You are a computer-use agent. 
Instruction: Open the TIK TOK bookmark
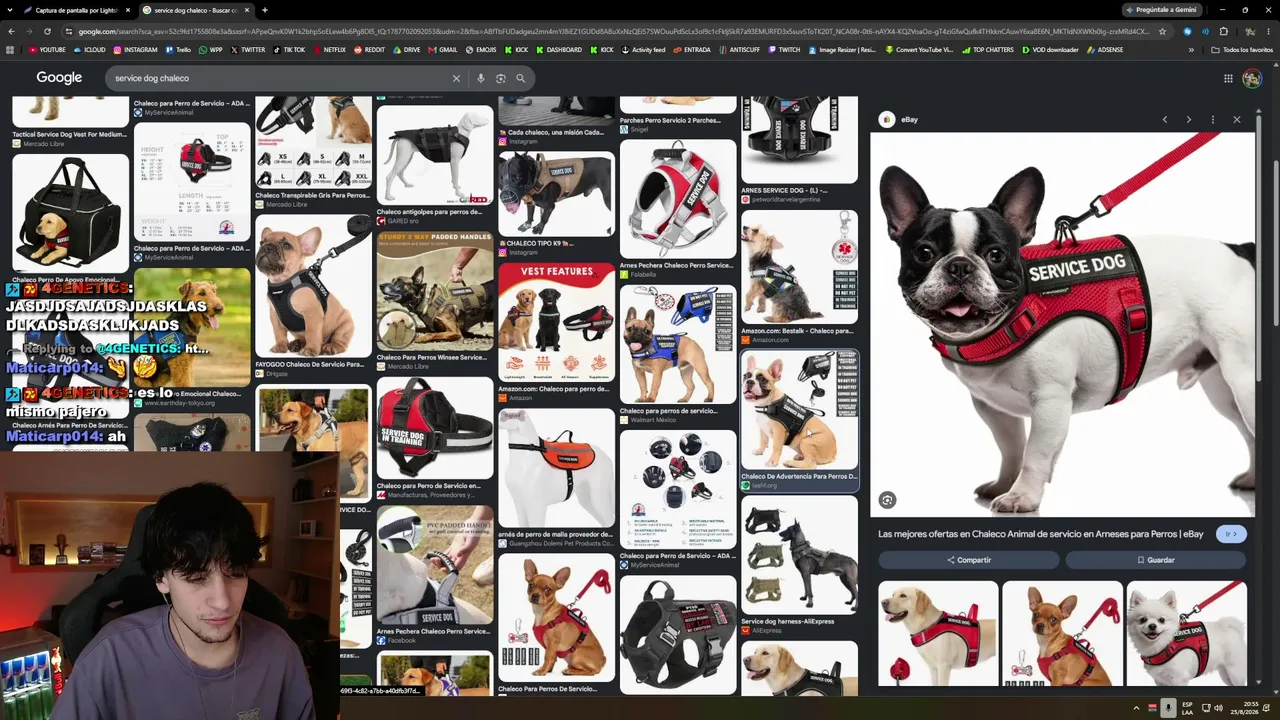pyautogui.click(x=289, y=50)
